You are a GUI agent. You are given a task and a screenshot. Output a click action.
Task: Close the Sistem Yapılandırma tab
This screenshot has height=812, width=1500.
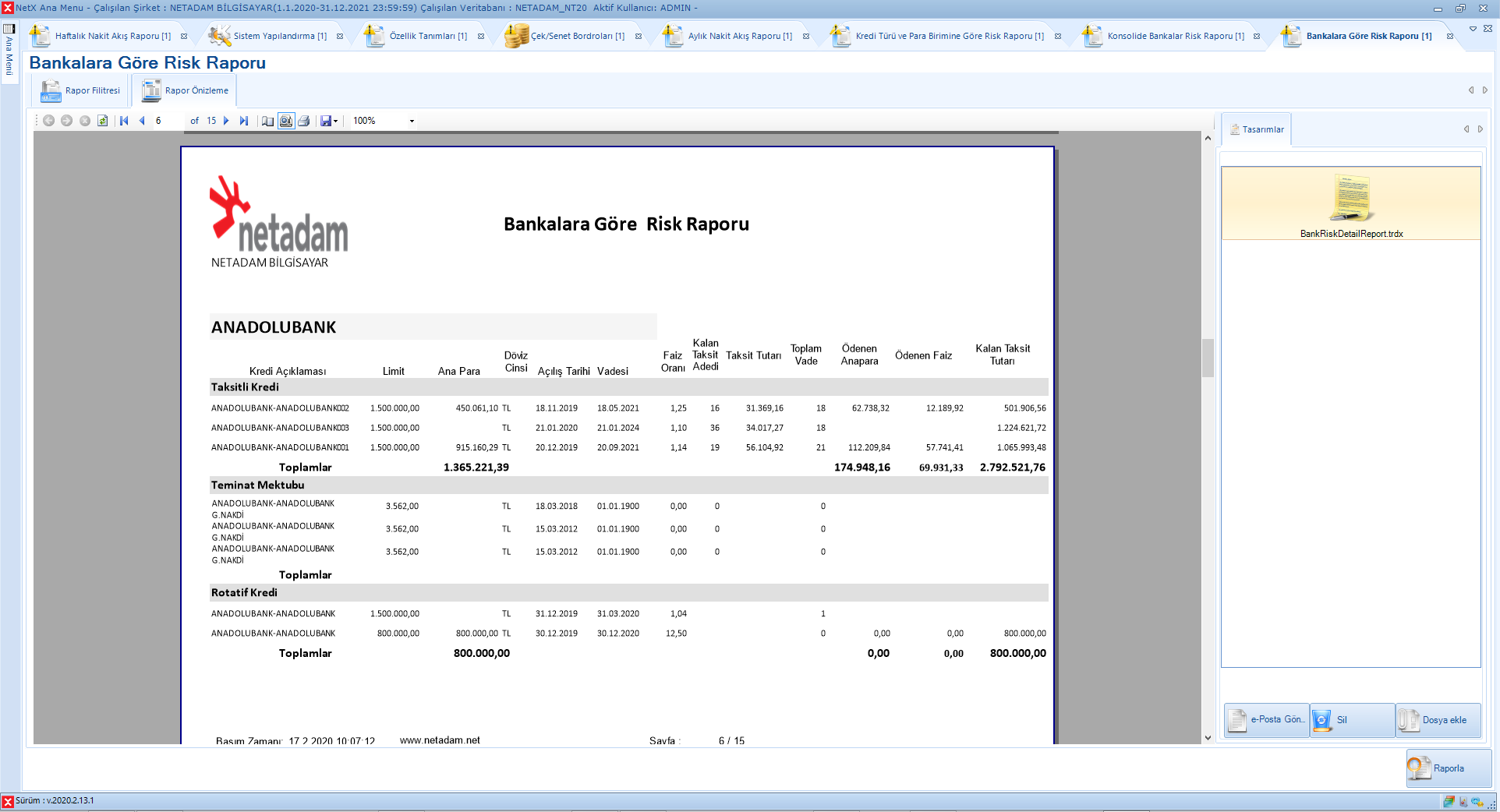[340, 36]
